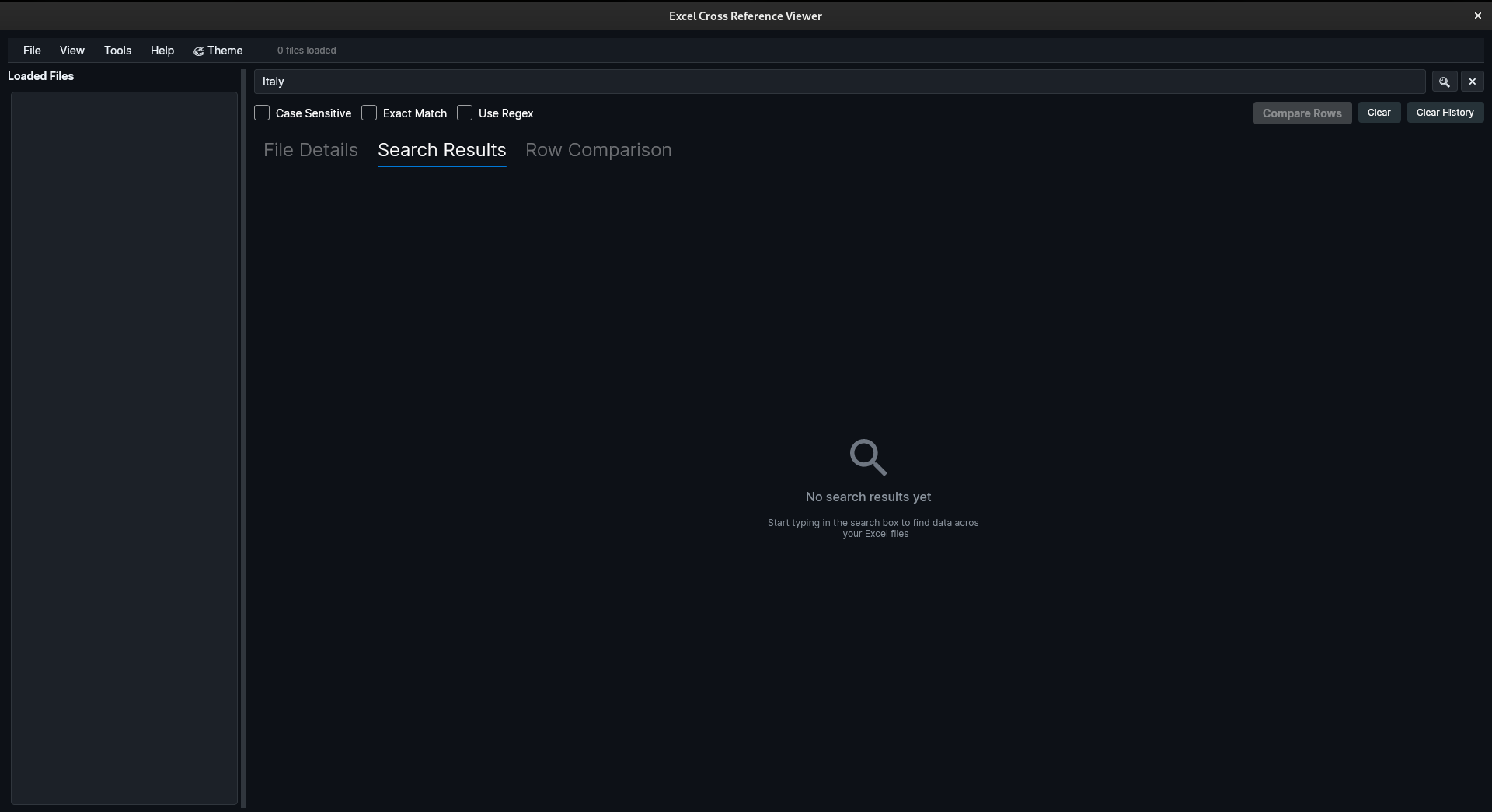Viewport: 1492px width, 812px height.
Task: Focus the search field containing Italy
Action: click(839, 82)
